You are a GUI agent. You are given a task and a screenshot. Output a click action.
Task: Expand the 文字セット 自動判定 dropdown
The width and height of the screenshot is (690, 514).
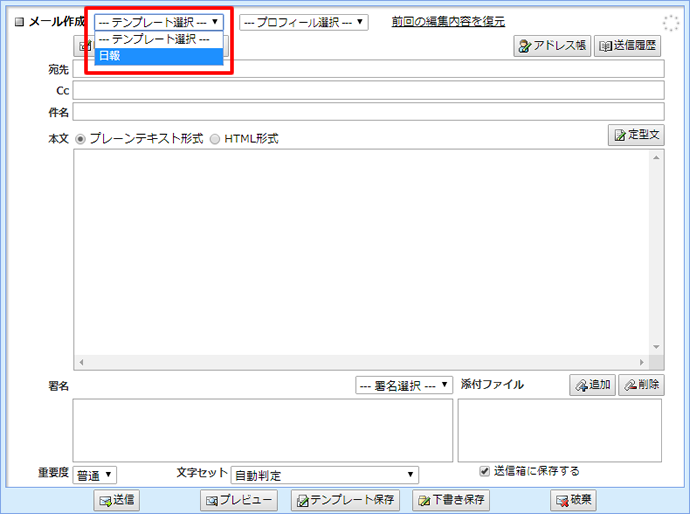(325, 475)
